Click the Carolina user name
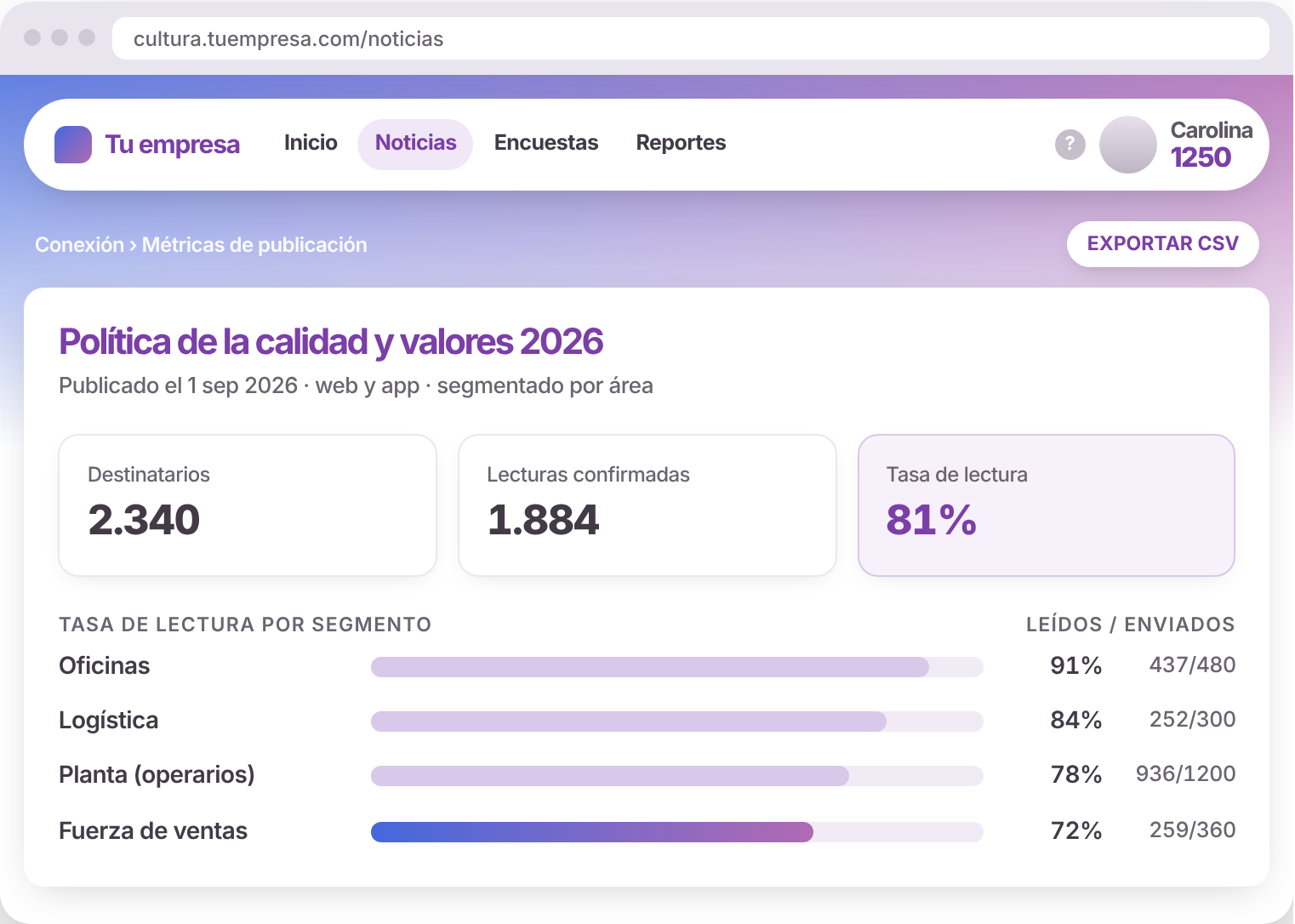Image resolution: width=1295 pixels, height=924 pixels. pyautogui.click(x=1212, y=130)
